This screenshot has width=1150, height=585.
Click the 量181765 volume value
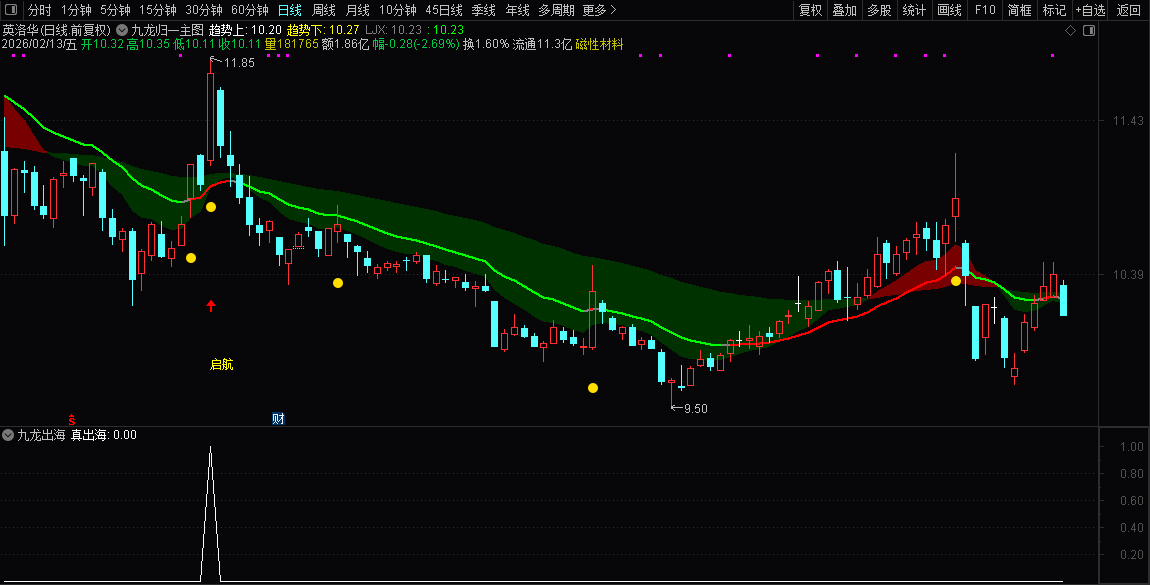tap(291, 44)
